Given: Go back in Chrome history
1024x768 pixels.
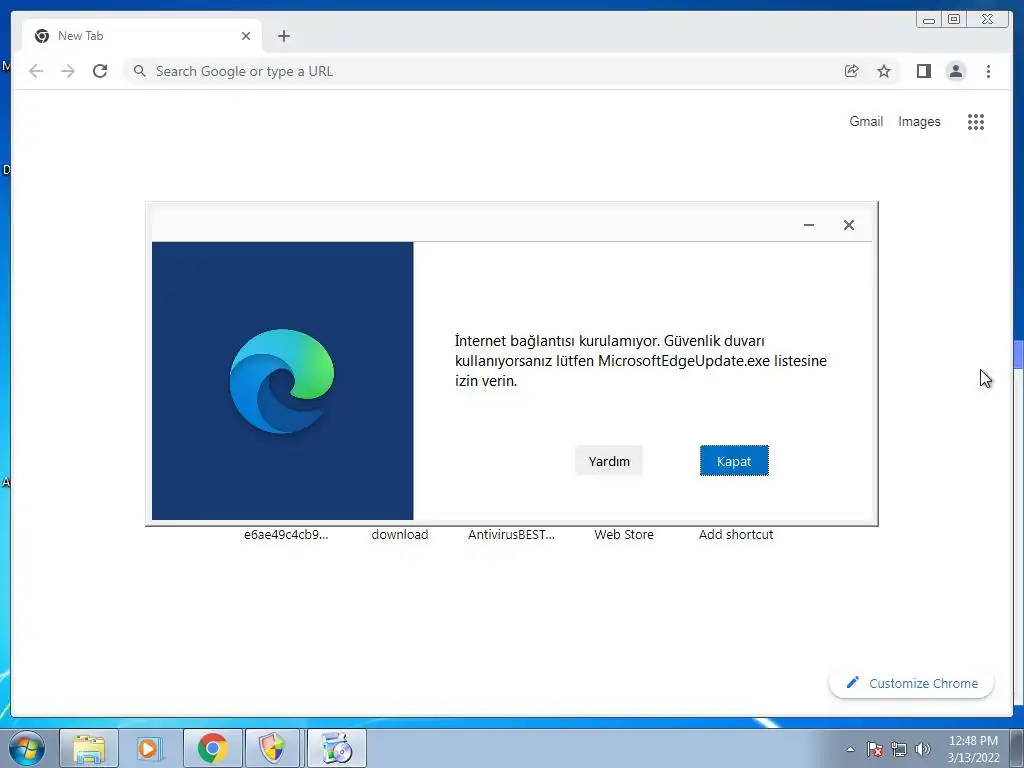Looking at the screenshot, I should [x=36, y=71].
